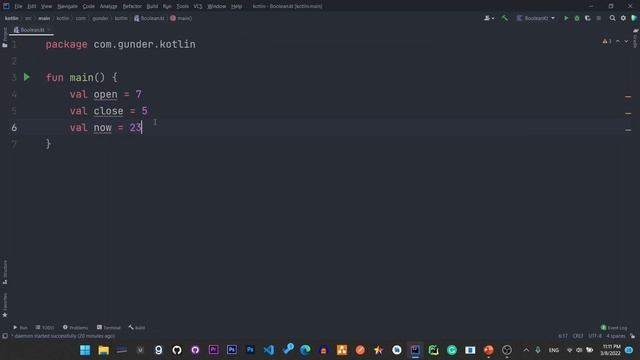Place cursor on the close variable line
This screenshot has width=640, height=360.
[108, 111]
